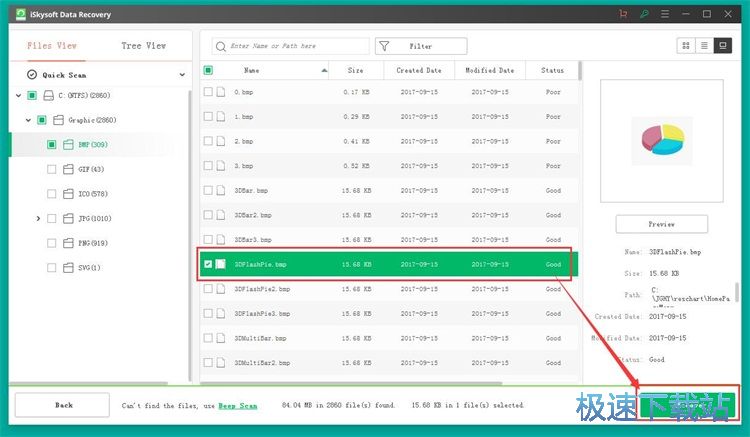
Task: Click the GIF folder icon
Action: (68, 169)
